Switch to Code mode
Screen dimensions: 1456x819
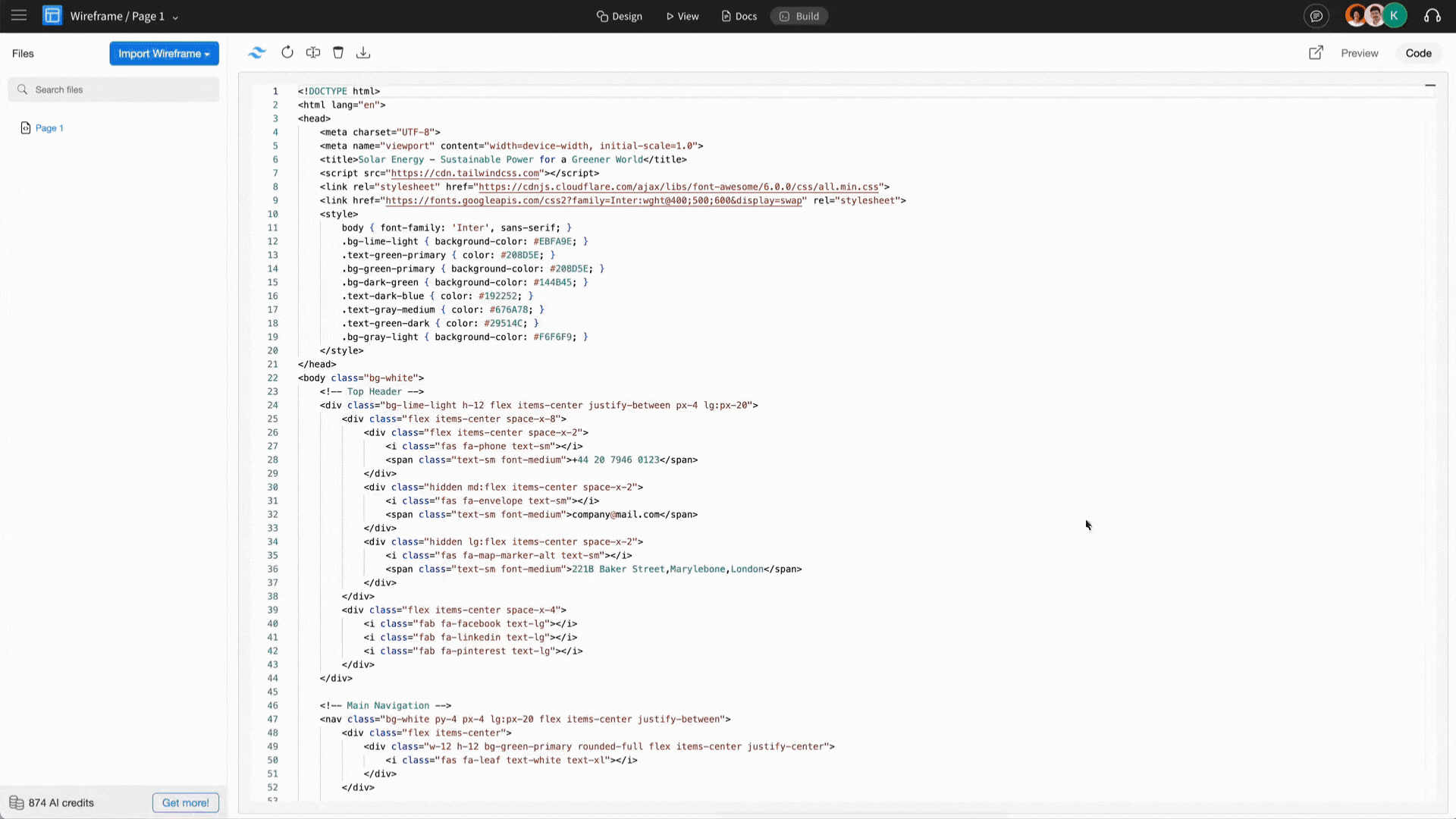pyautogui.click(x=1419, y=53)
